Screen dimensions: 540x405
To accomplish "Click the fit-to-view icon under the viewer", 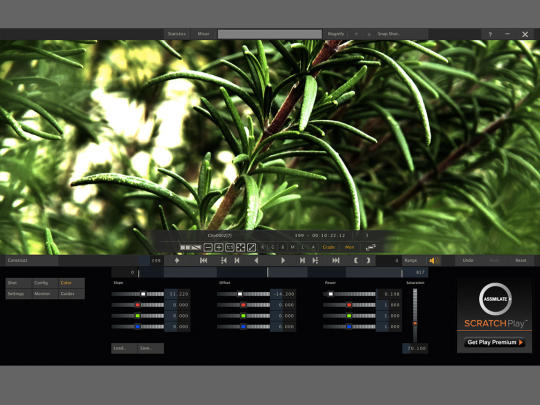I will coord(229,247).
